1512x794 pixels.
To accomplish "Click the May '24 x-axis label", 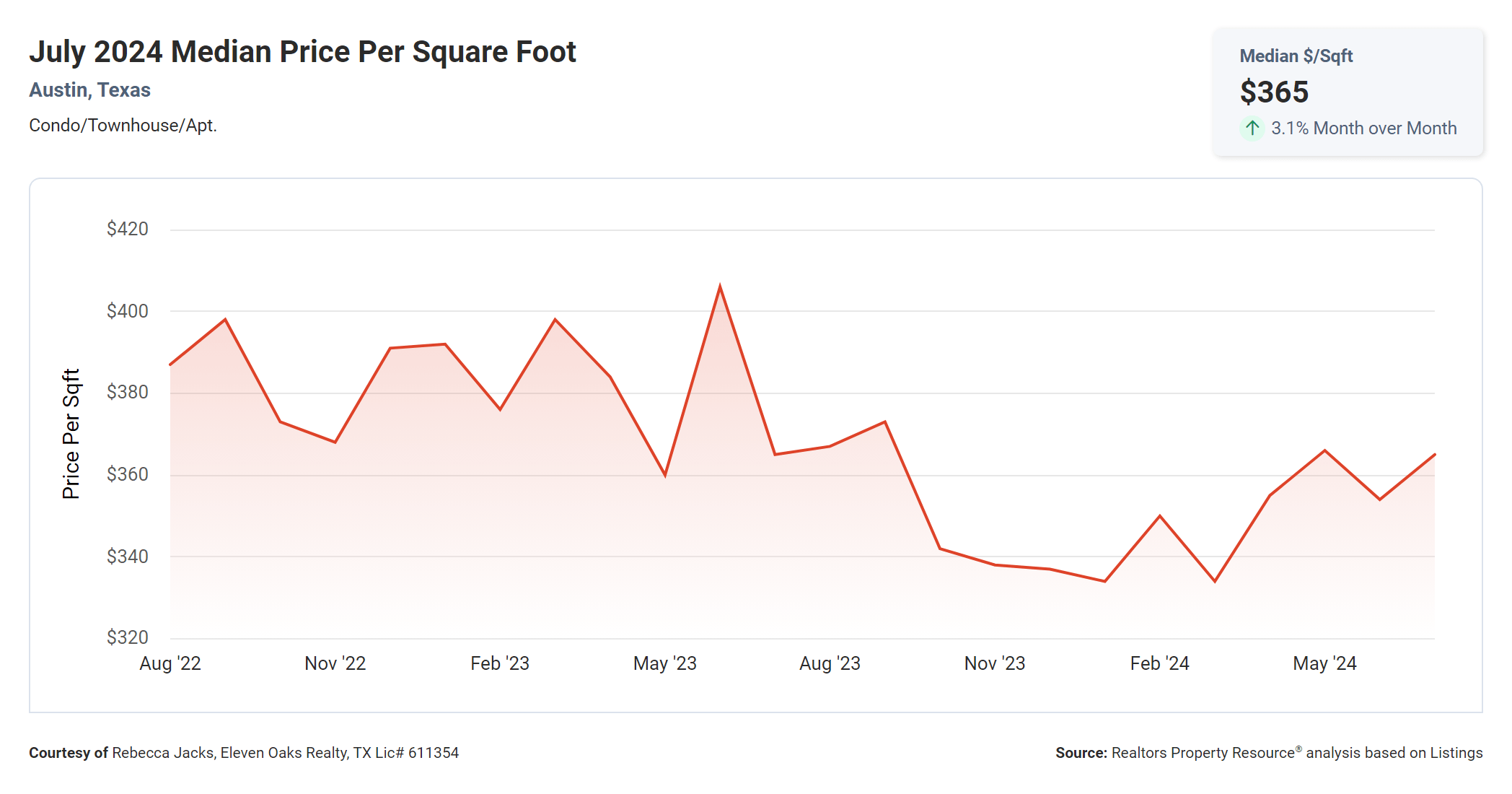I will (x=1324, y=663).
